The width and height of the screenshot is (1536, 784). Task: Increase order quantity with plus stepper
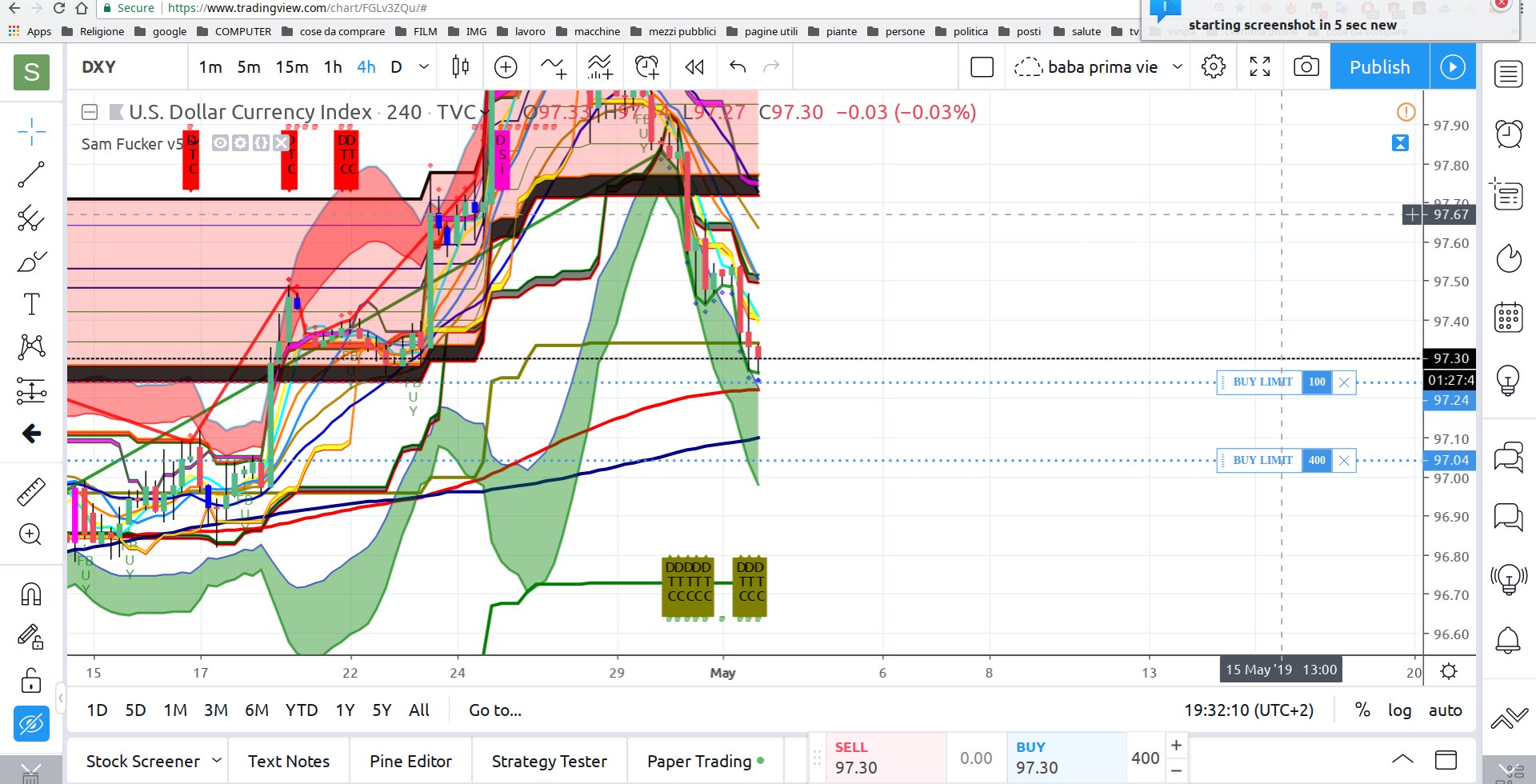[x=1176, y=746]
